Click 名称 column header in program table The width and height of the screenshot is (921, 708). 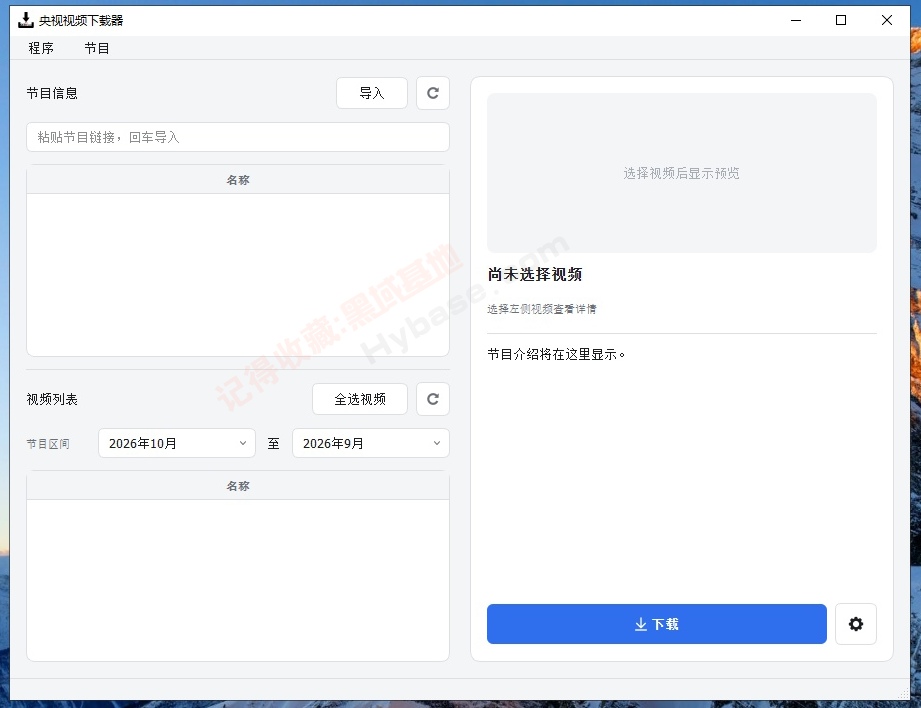pos(238,180)
